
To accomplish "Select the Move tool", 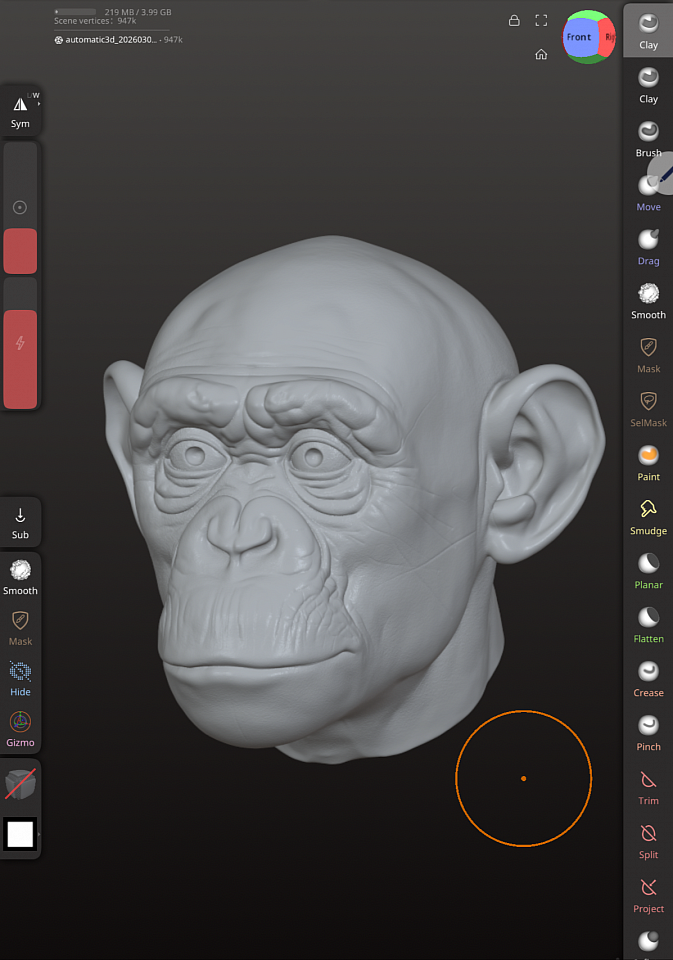I will point(648,192).
